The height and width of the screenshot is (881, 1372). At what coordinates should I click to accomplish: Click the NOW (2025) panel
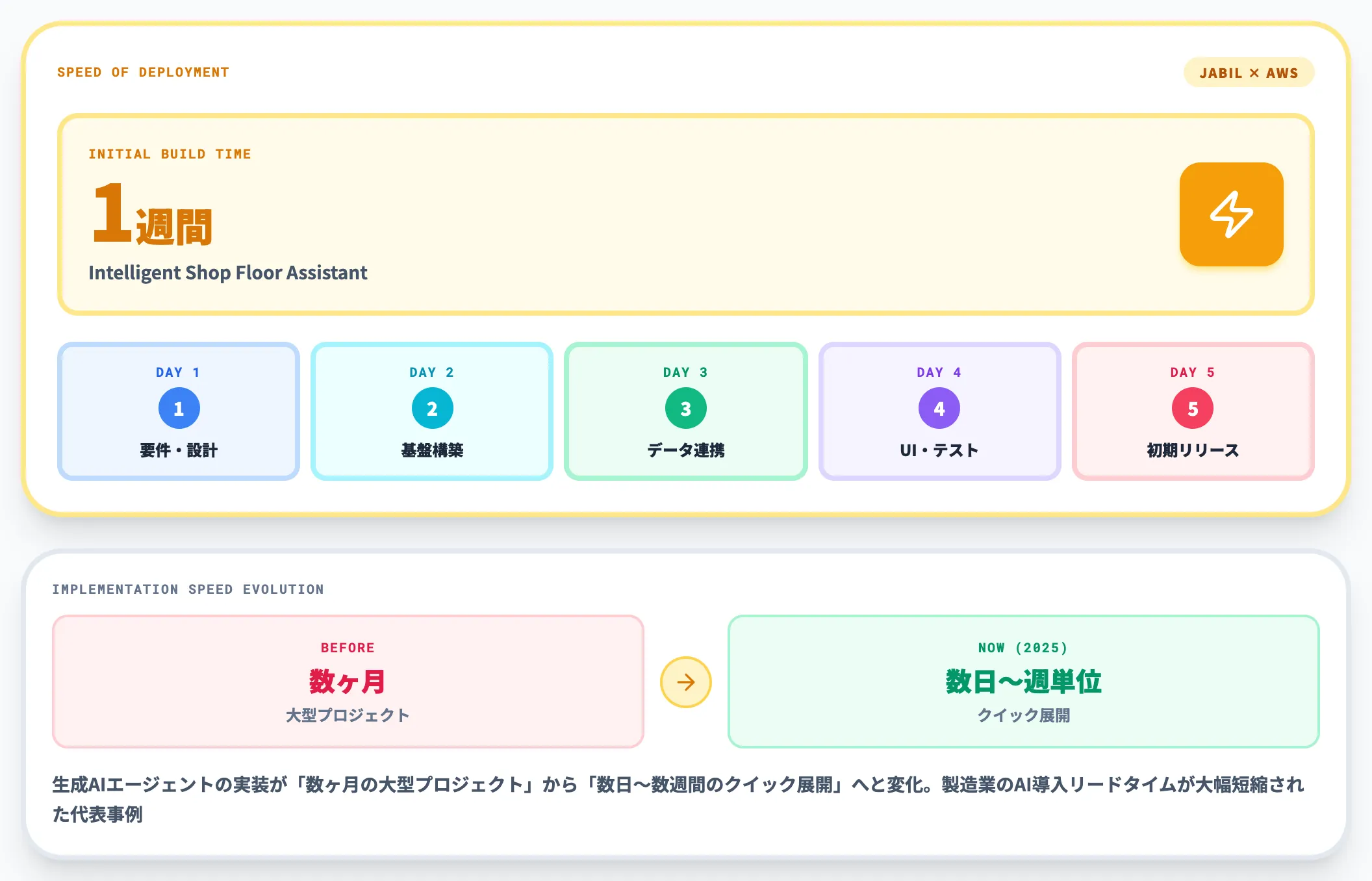click(1023, 682)
